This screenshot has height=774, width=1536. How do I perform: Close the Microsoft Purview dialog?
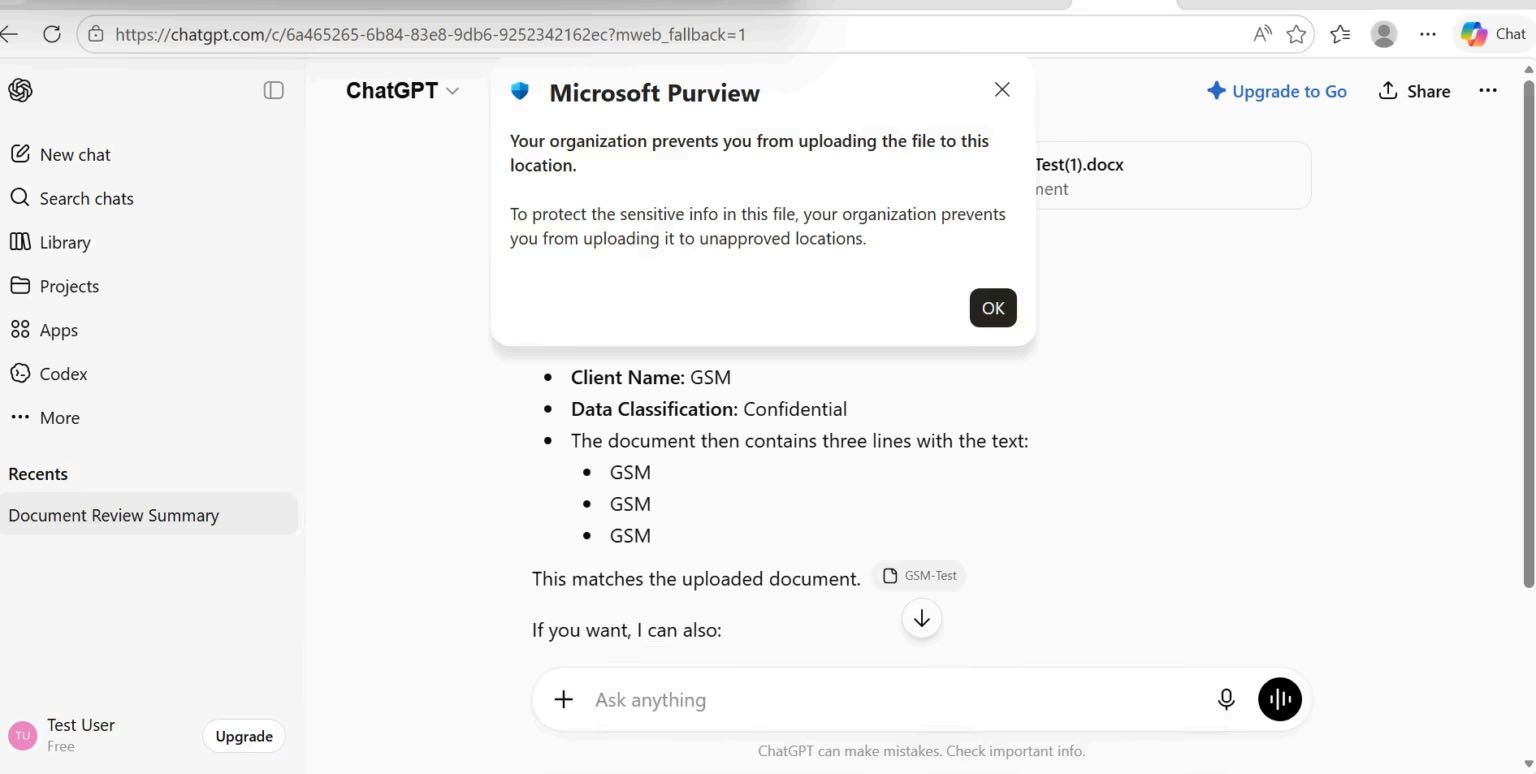click(1002, 89)
